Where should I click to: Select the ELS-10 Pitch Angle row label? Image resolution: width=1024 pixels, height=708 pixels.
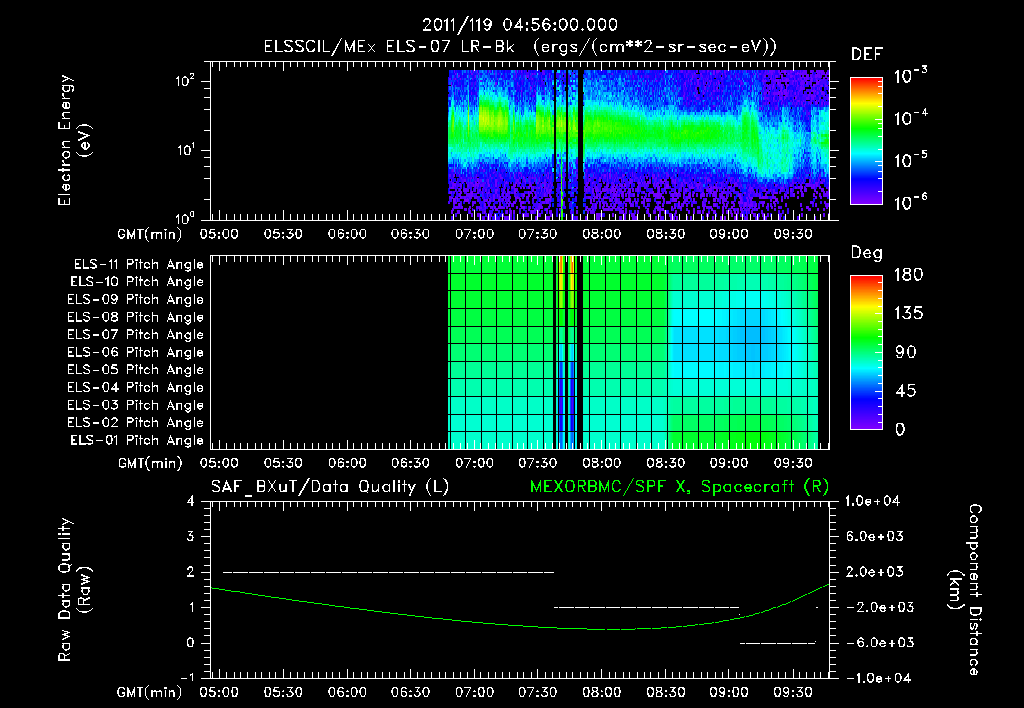(137, 282)
